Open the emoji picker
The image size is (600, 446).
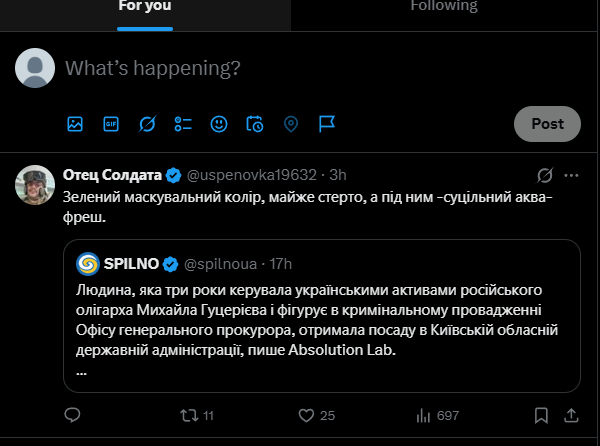click(219, 124)
